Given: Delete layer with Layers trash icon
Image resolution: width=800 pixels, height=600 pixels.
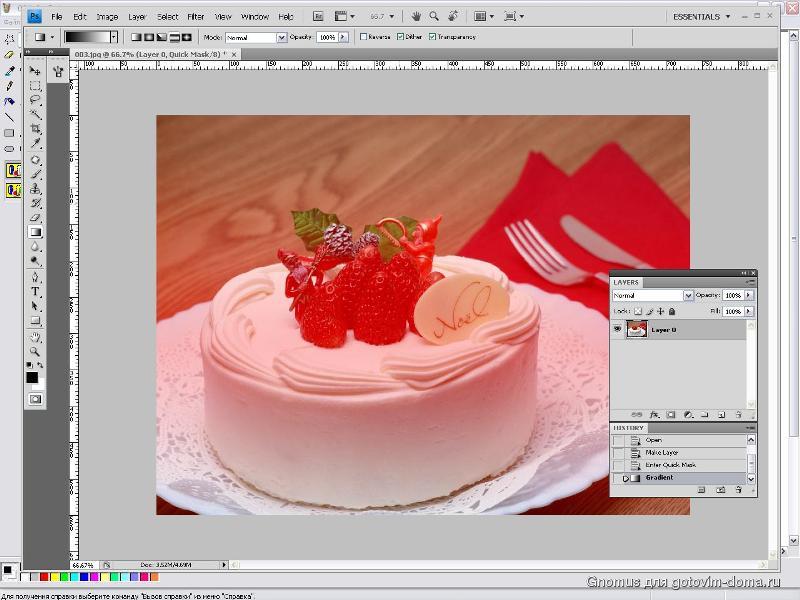Looking at the screenshot, I should click(x=738, y=415).
